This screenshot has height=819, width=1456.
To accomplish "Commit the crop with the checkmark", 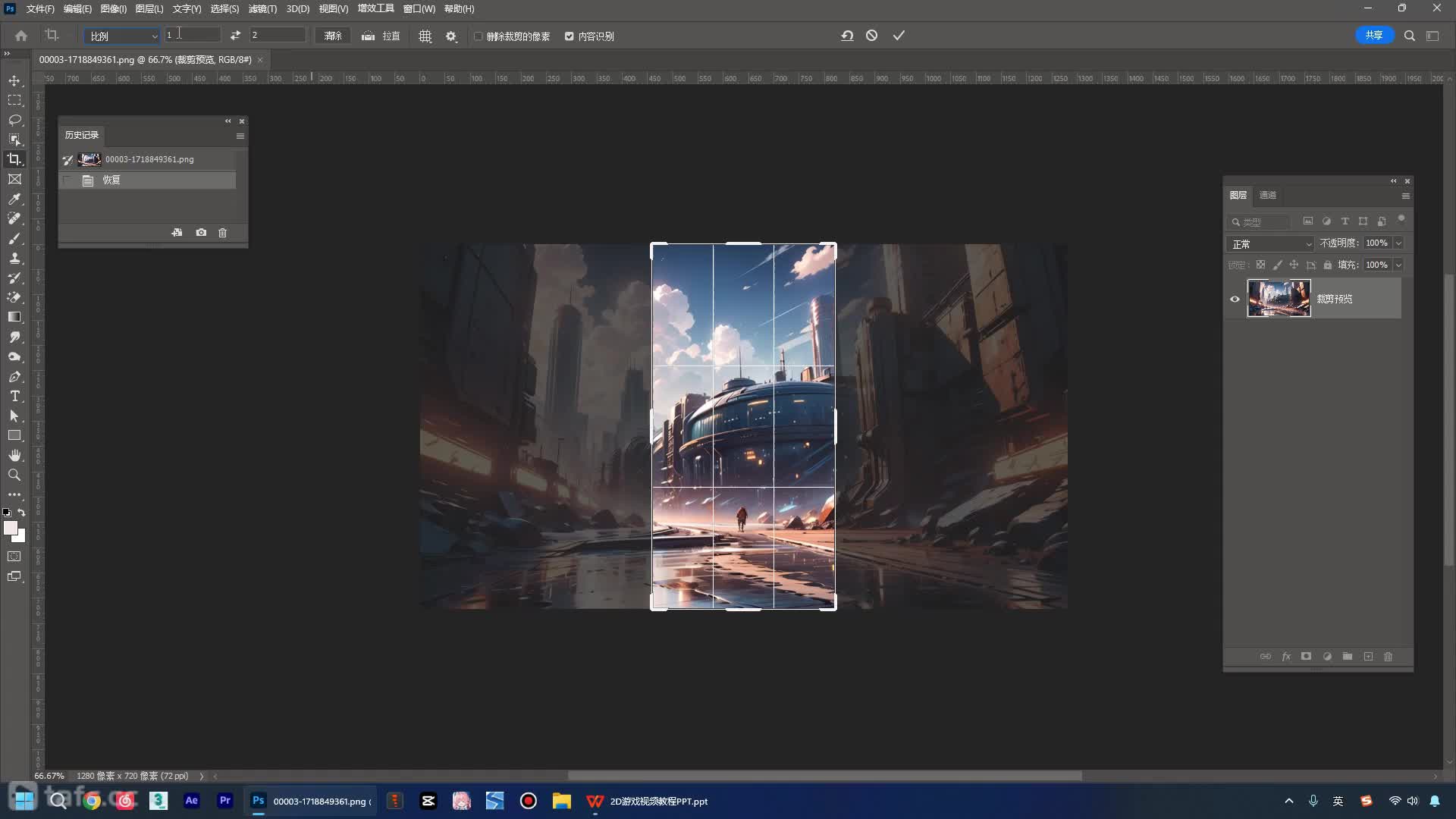I will pos(899,36).
